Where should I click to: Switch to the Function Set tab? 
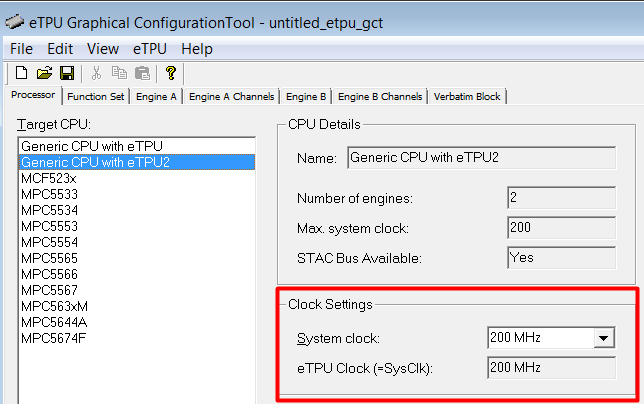(97, 96)
